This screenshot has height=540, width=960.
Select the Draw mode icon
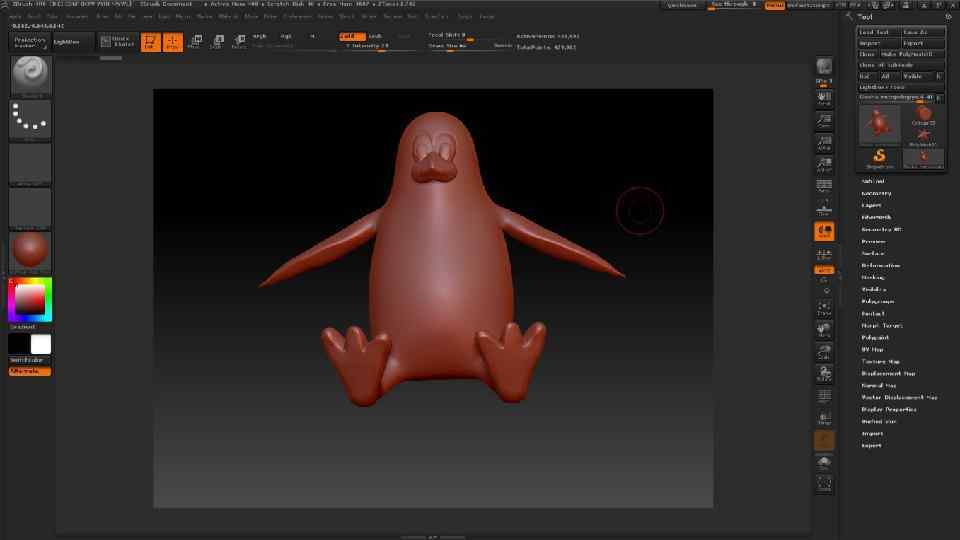[x=172, y=42]
